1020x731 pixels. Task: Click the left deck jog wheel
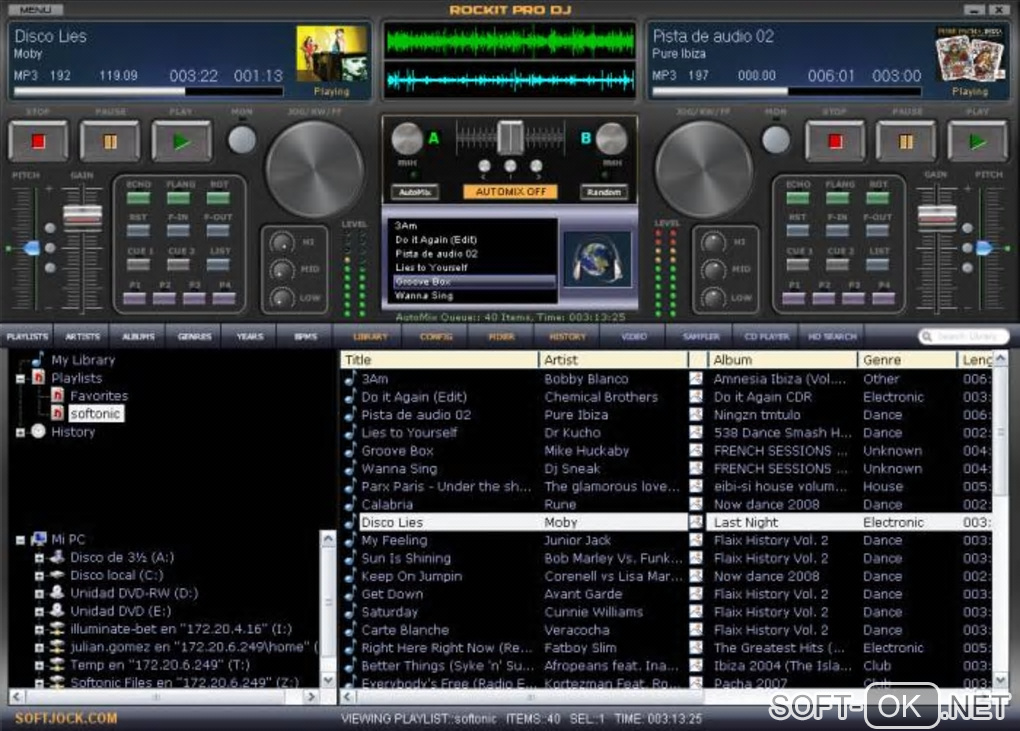pos(315,169)
